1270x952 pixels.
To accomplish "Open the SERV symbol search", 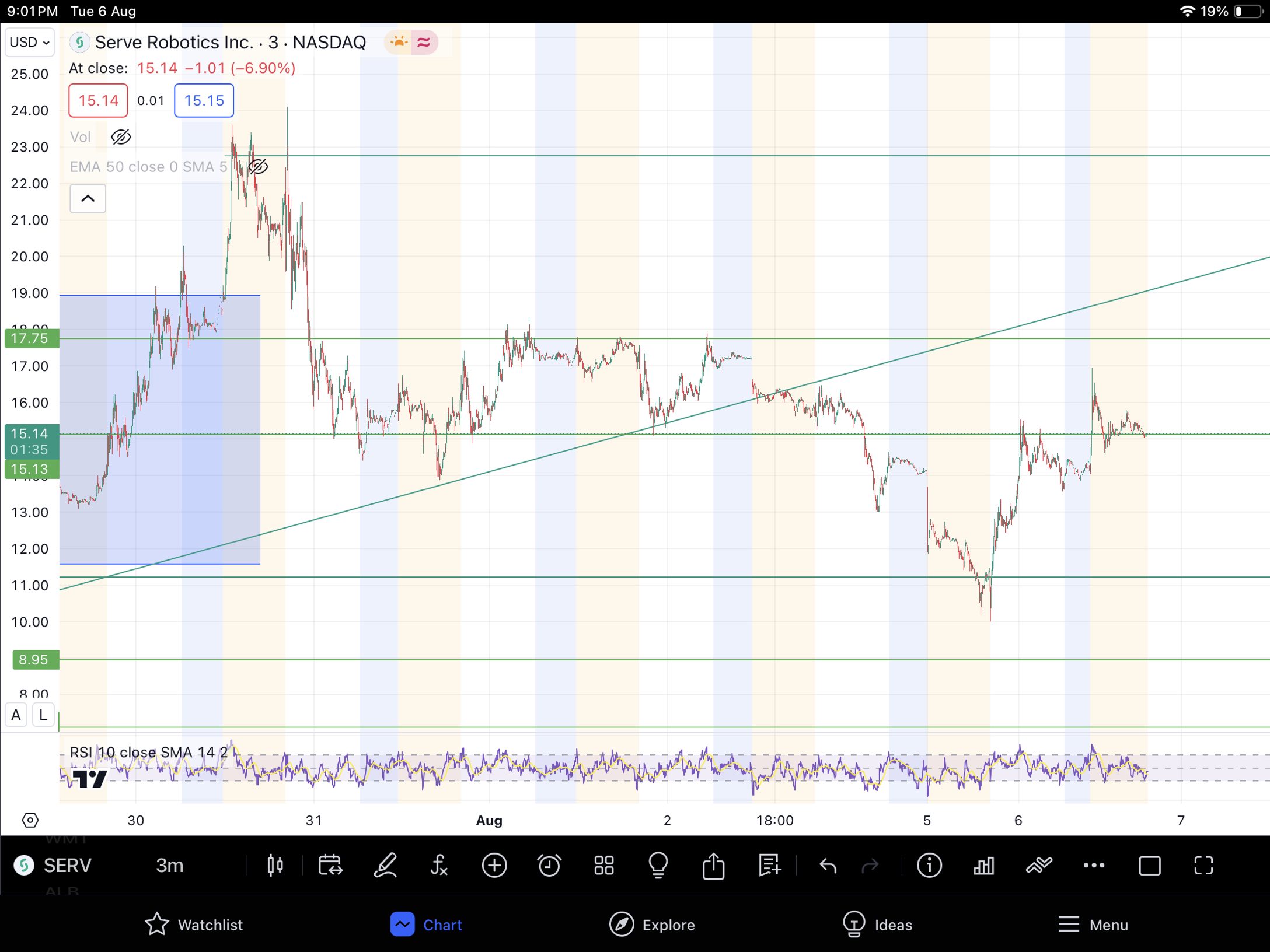I will [53, 866].
